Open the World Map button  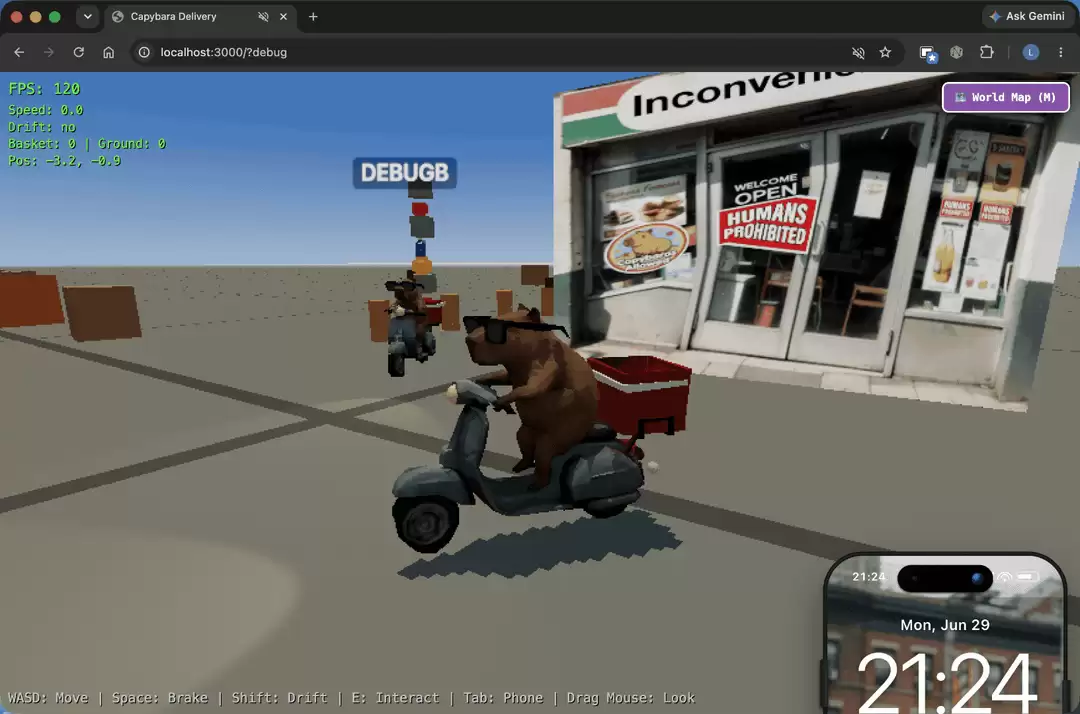click(x=1005, y=97)
